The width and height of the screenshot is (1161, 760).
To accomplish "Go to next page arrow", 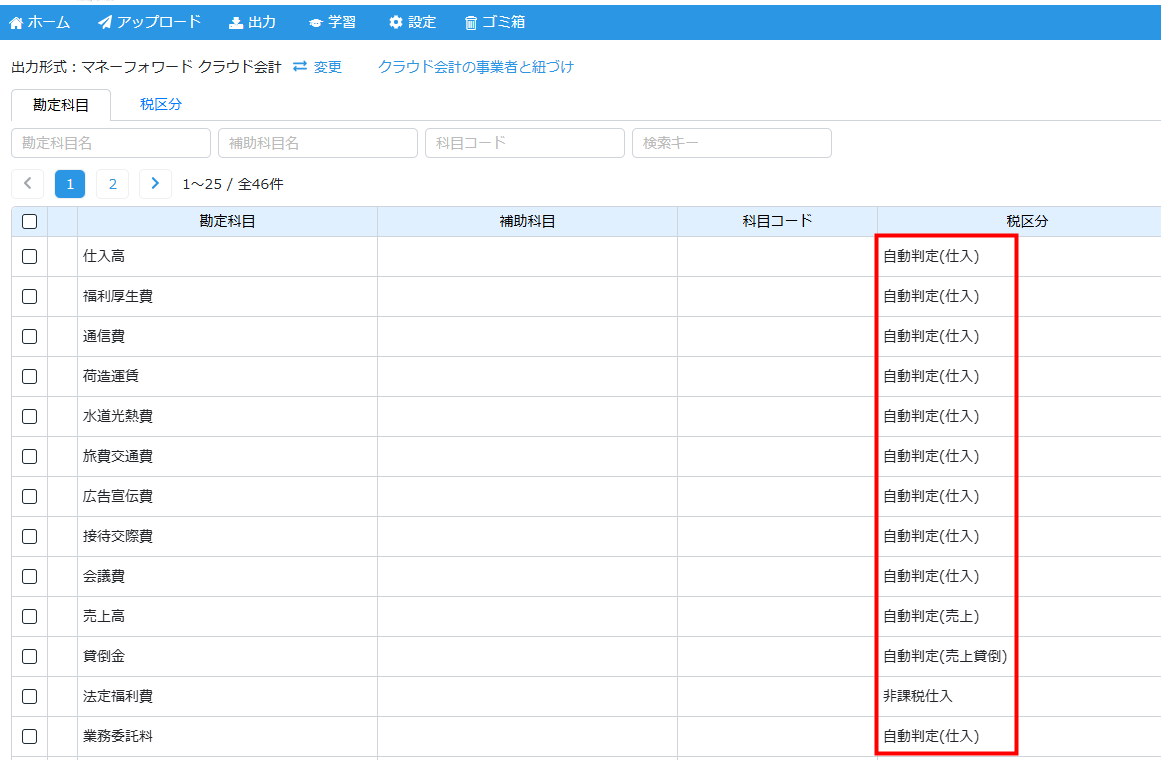I will click(155, 184).
